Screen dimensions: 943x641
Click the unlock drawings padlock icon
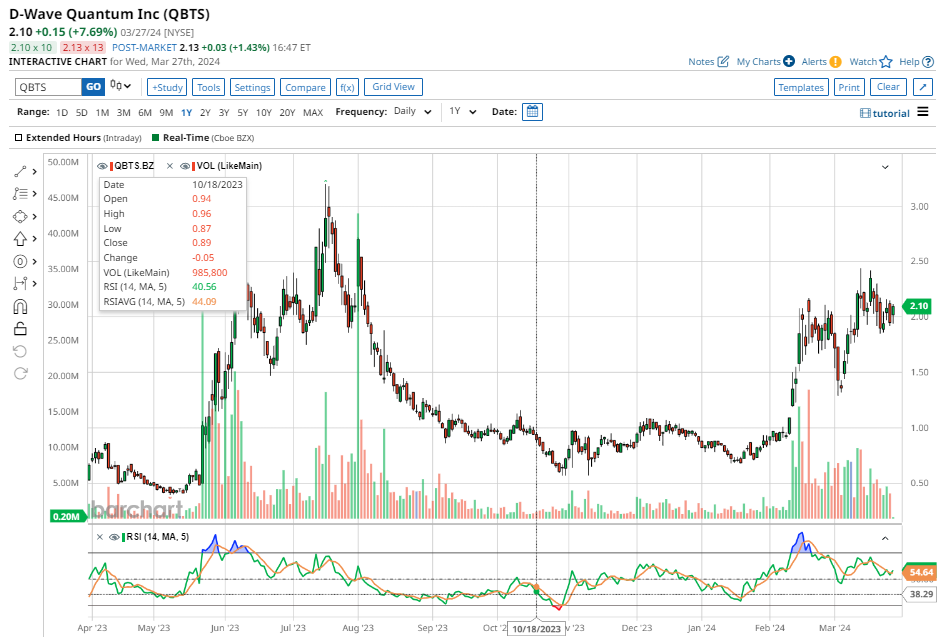pyautogui.click(x=20, y=328)
